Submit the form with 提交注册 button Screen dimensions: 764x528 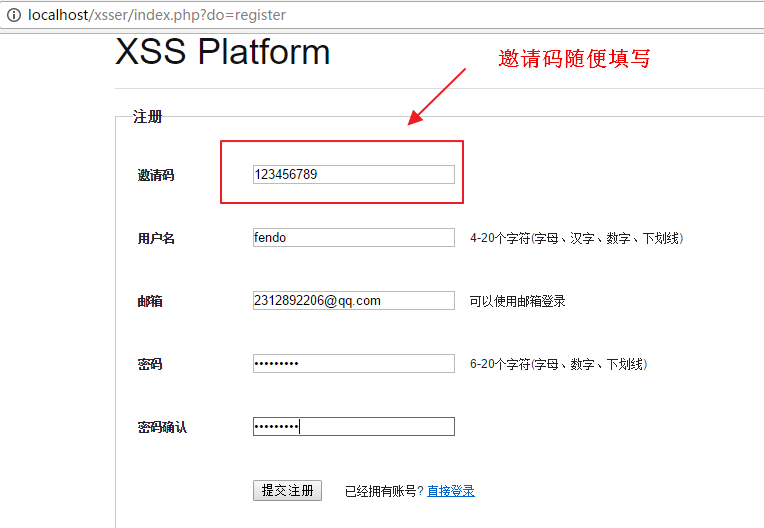pos(287,490)
